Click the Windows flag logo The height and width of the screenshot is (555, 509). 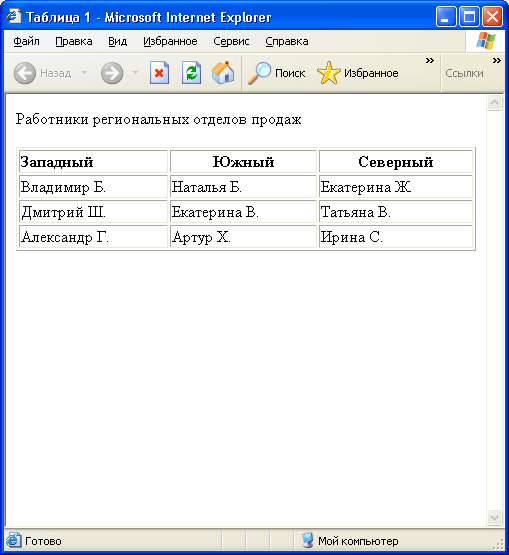[x=486, y=41]
